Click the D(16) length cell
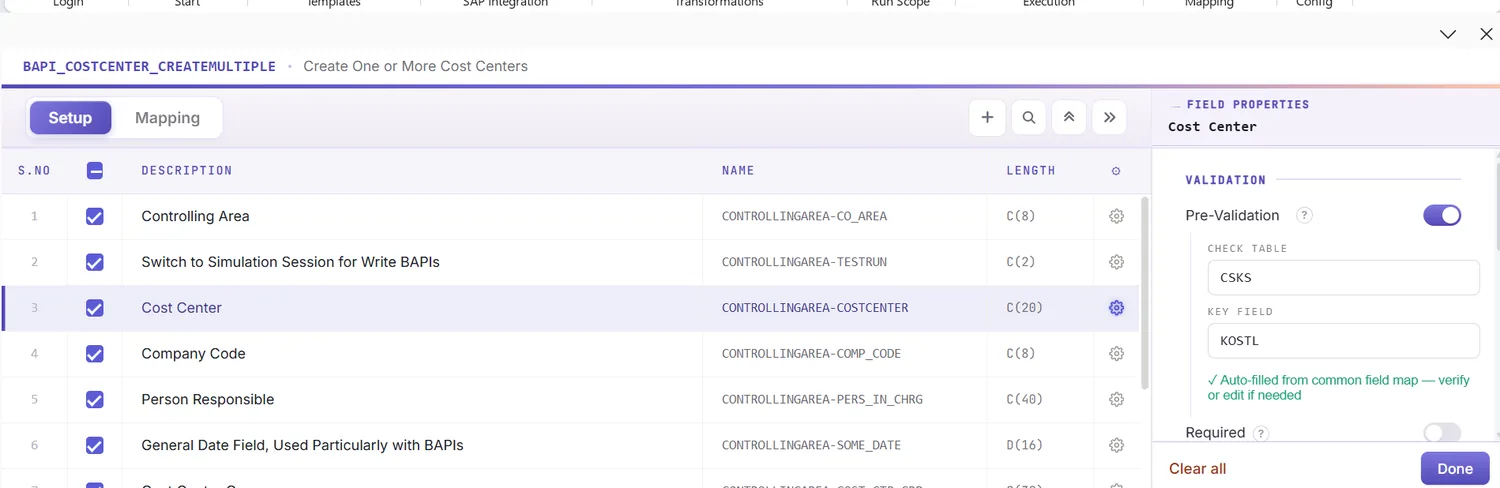This screenshot has width=1500, height=488. point(1024,445)
